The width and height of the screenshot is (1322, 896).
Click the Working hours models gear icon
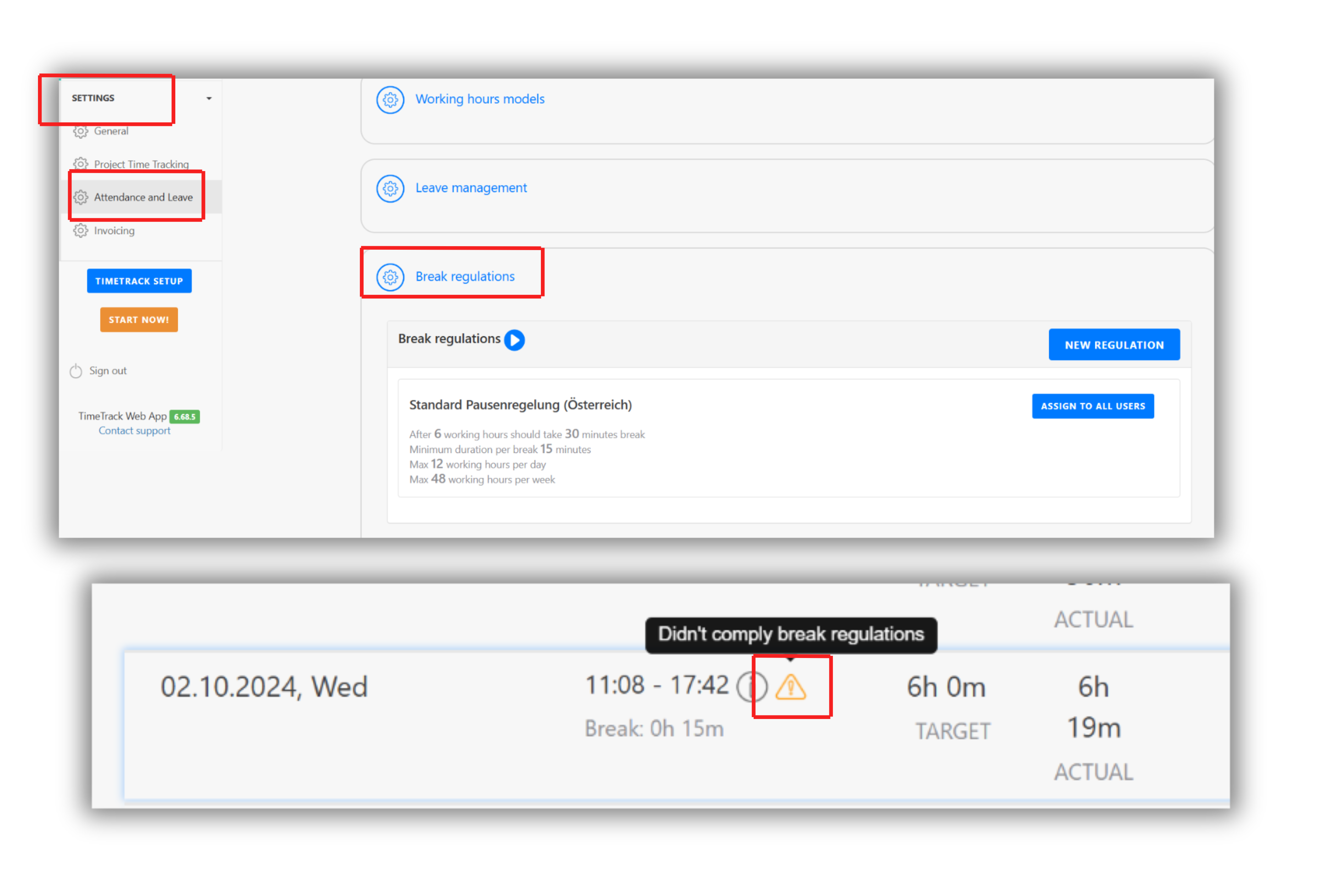390,100
